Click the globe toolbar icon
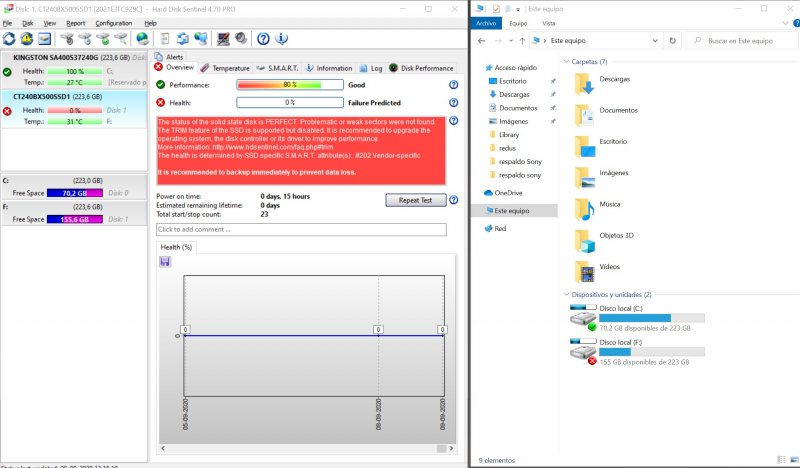The height and width of the screenshot is (468, 800). 142,39
